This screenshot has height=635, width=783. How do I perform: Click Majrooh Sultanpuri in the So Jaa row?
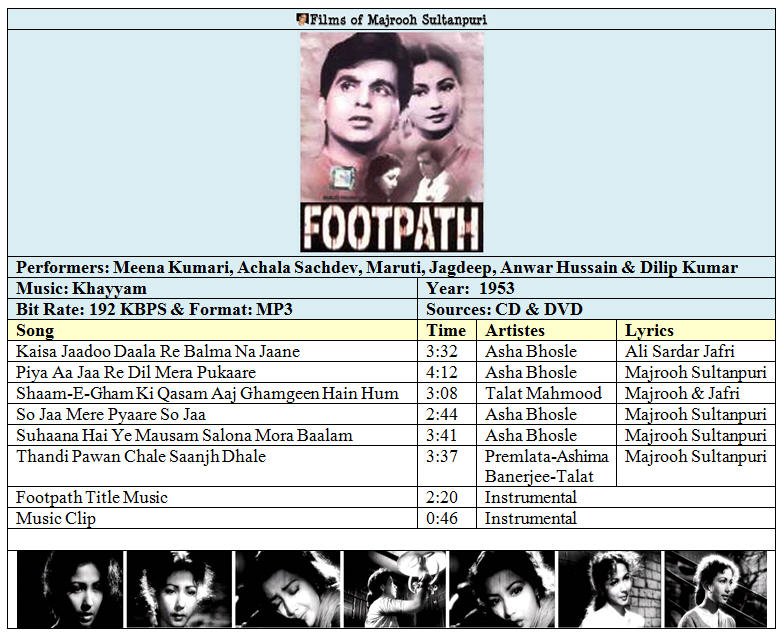(696, 414)
